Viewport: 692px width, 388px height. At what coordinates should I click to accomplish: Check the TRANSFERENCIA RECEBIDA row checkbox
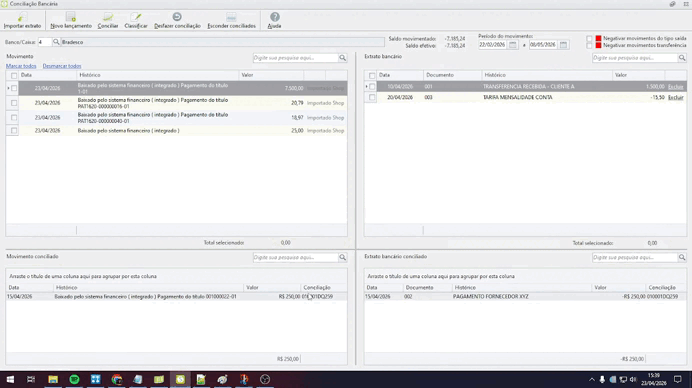coord(372,87)
